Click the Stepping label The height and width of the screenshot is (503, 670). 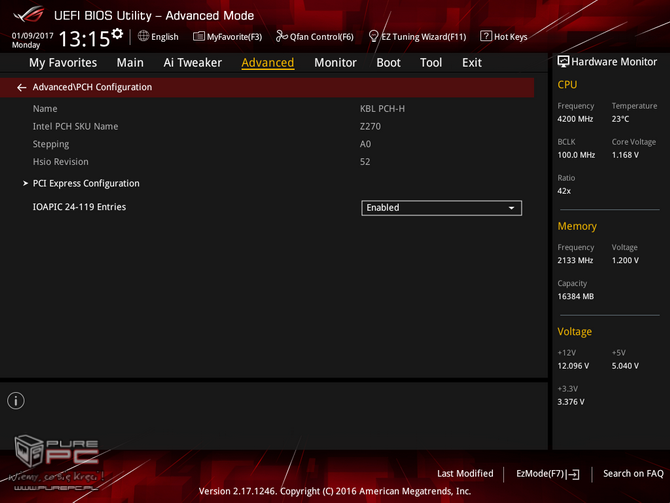tap(51, 144)
